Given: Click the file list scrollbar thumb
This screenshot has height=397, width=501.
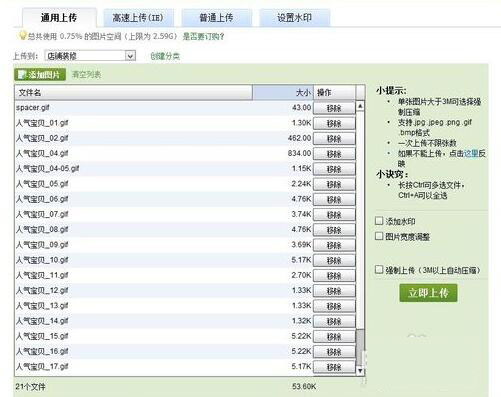Looking at the screenshot, I should click(360, 347).
